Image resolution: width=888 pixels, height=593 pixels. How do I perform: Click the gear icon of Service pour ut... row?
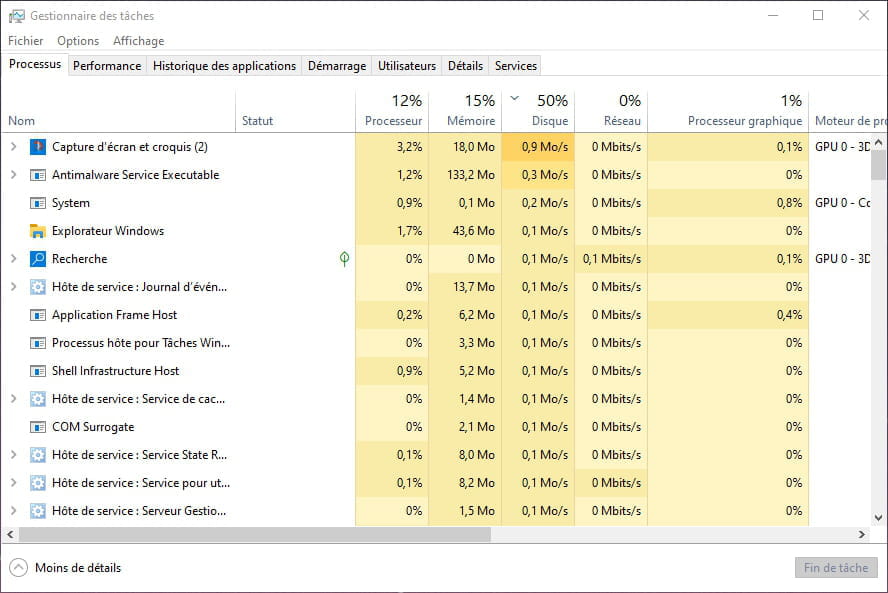coord(37,483)
